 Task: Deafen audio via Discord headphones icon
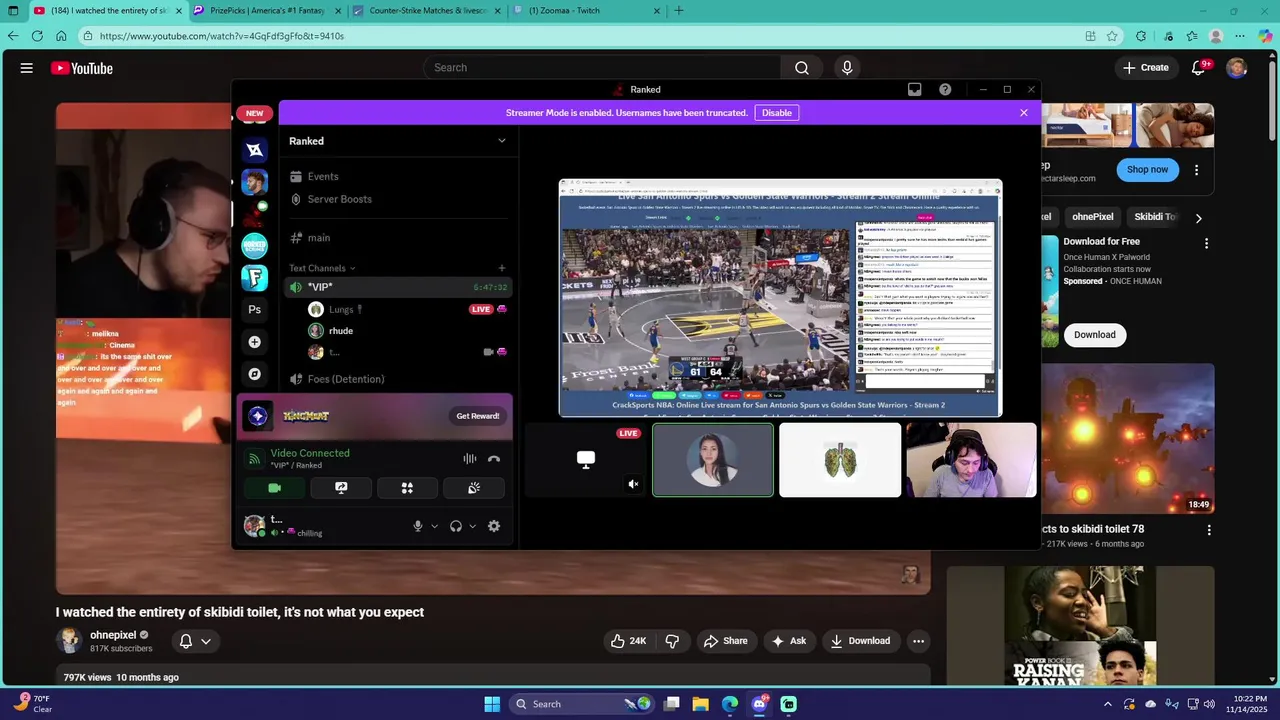tap(456, 526)
